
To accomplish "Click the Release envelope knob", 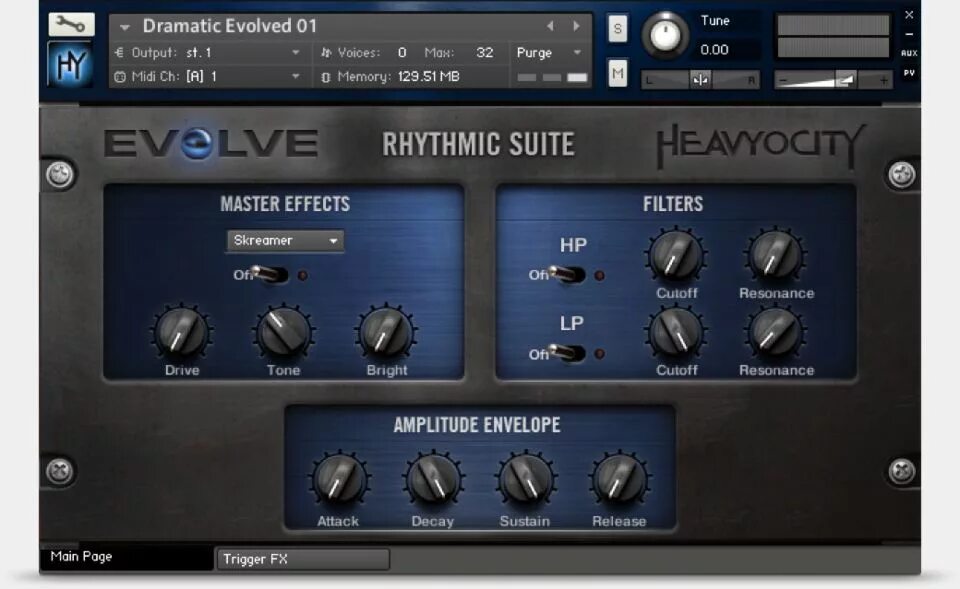I will tap(619, 481).
